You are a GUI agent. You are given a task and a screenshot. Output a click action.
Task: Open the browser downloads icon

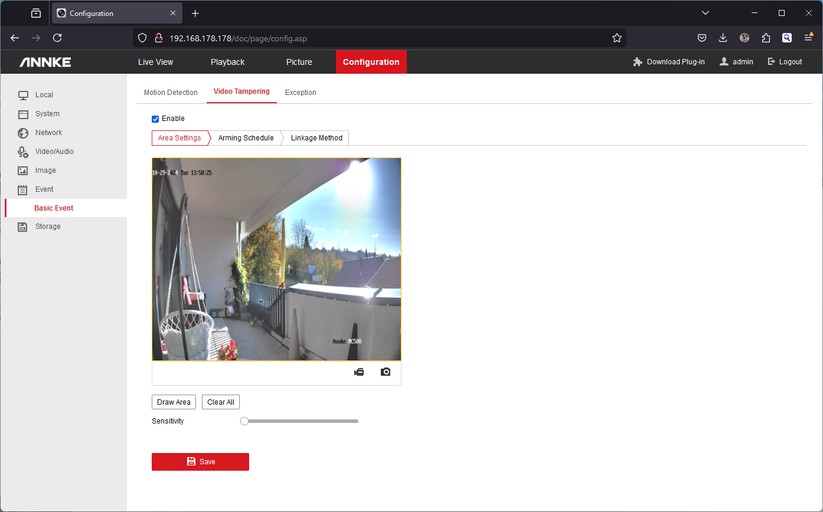[723, 38]
